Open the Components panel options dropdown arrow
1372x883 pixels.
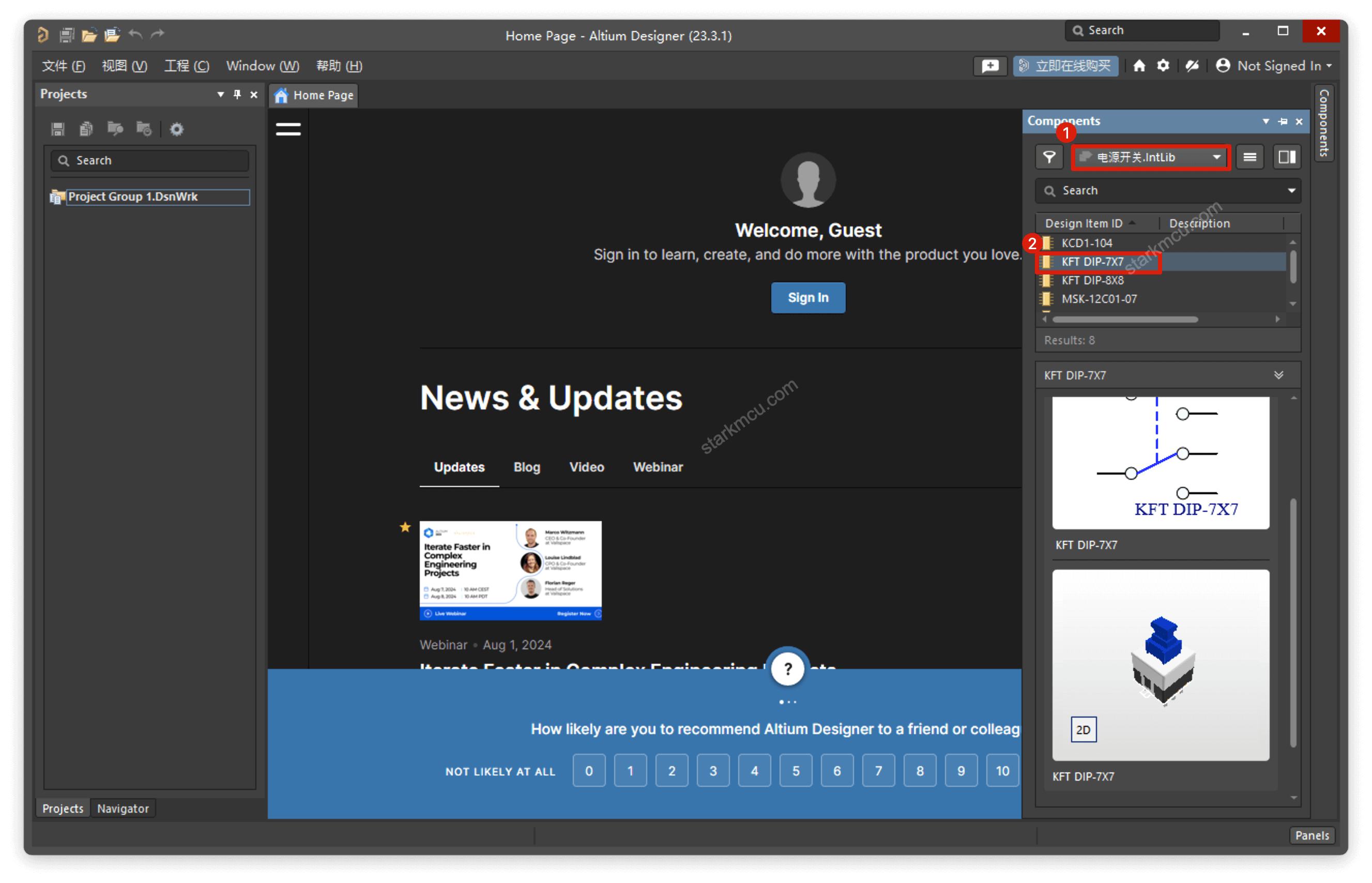[x=1265, y=121]
